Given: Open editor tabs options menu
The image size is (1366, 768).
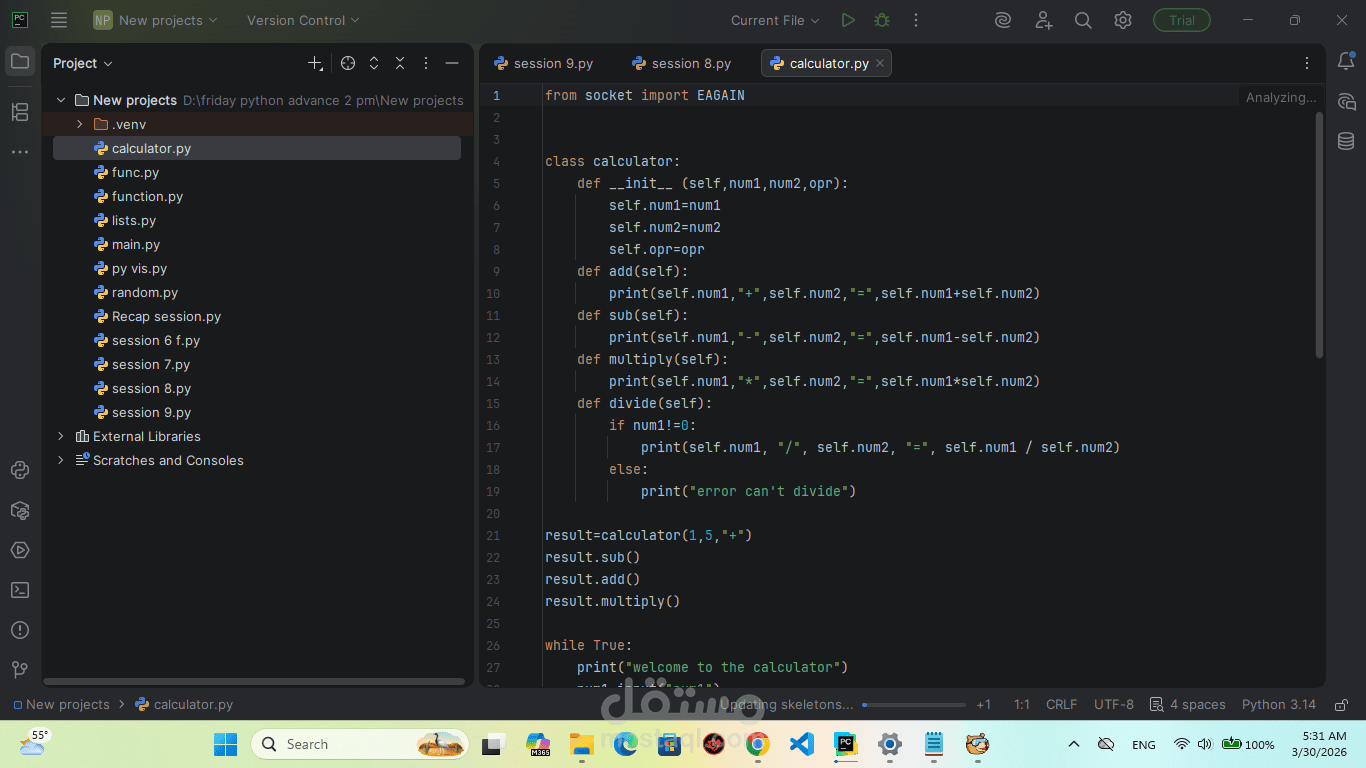Looking at the screenshot, I should pos(1306,63).
